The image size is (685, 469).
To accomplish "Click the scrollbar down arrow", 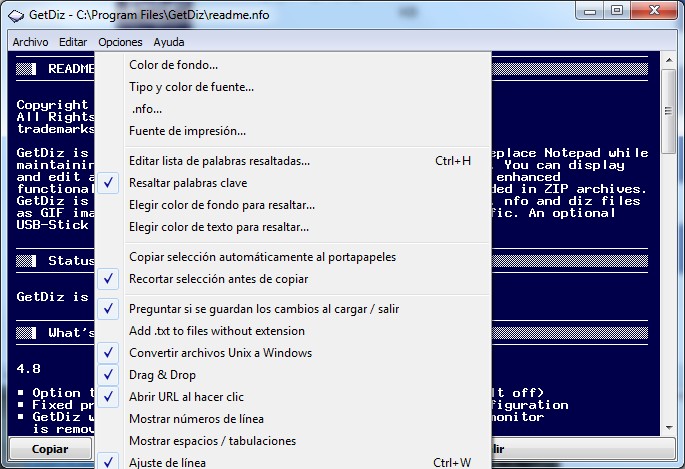I will pos(669,428).
